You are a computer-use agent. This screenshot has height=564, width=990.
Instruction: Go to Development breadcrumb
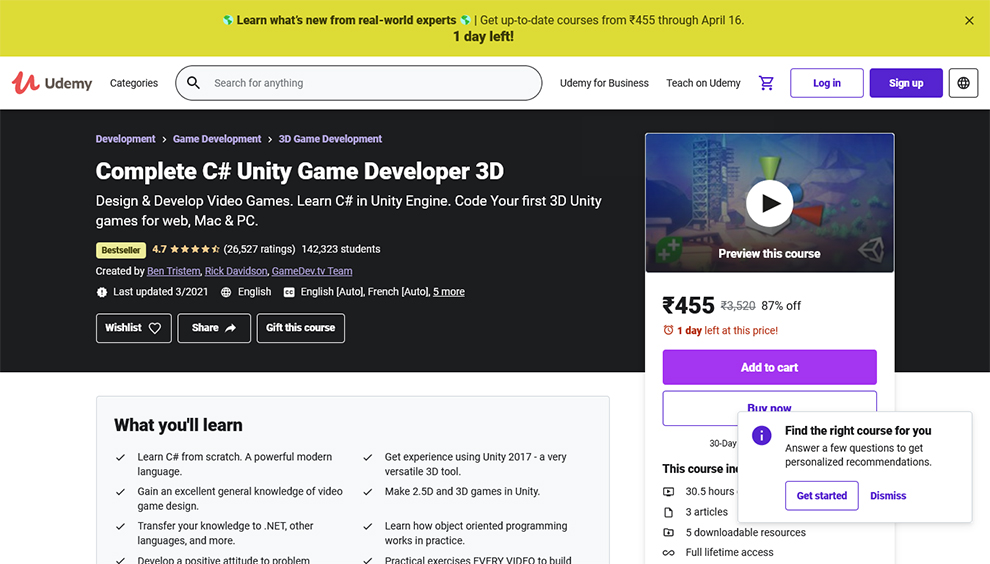125,139
